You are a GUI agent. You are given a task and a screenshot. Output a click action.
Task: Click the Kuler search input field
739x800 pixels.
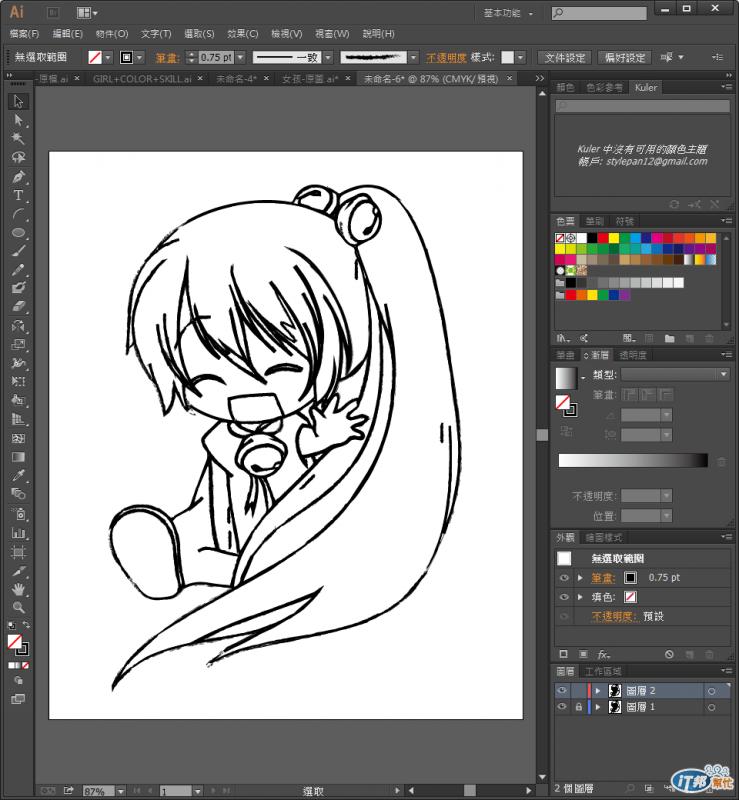point(643,106)
